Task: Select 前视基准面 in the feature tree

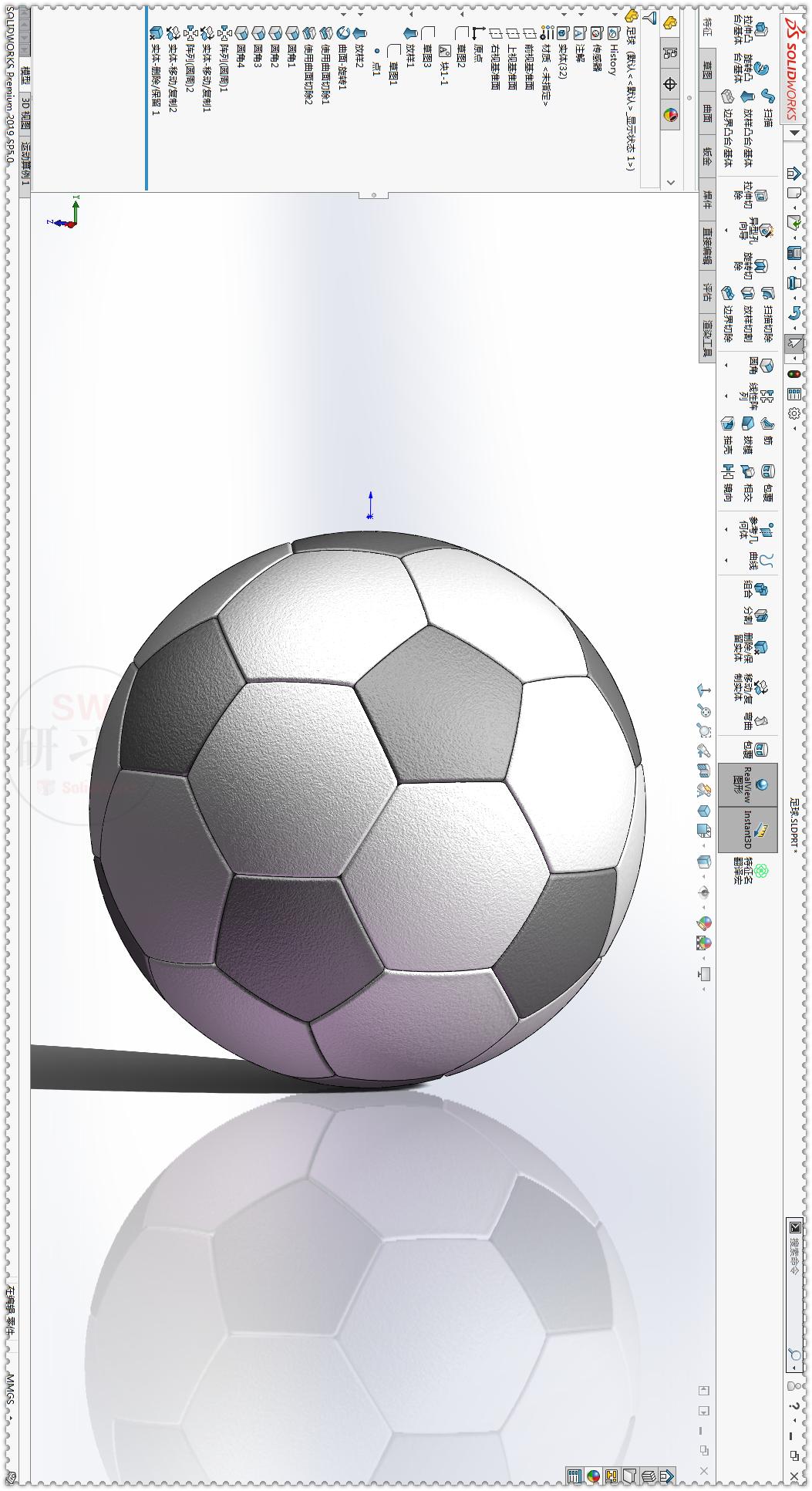Action: (x=529, y=58)
